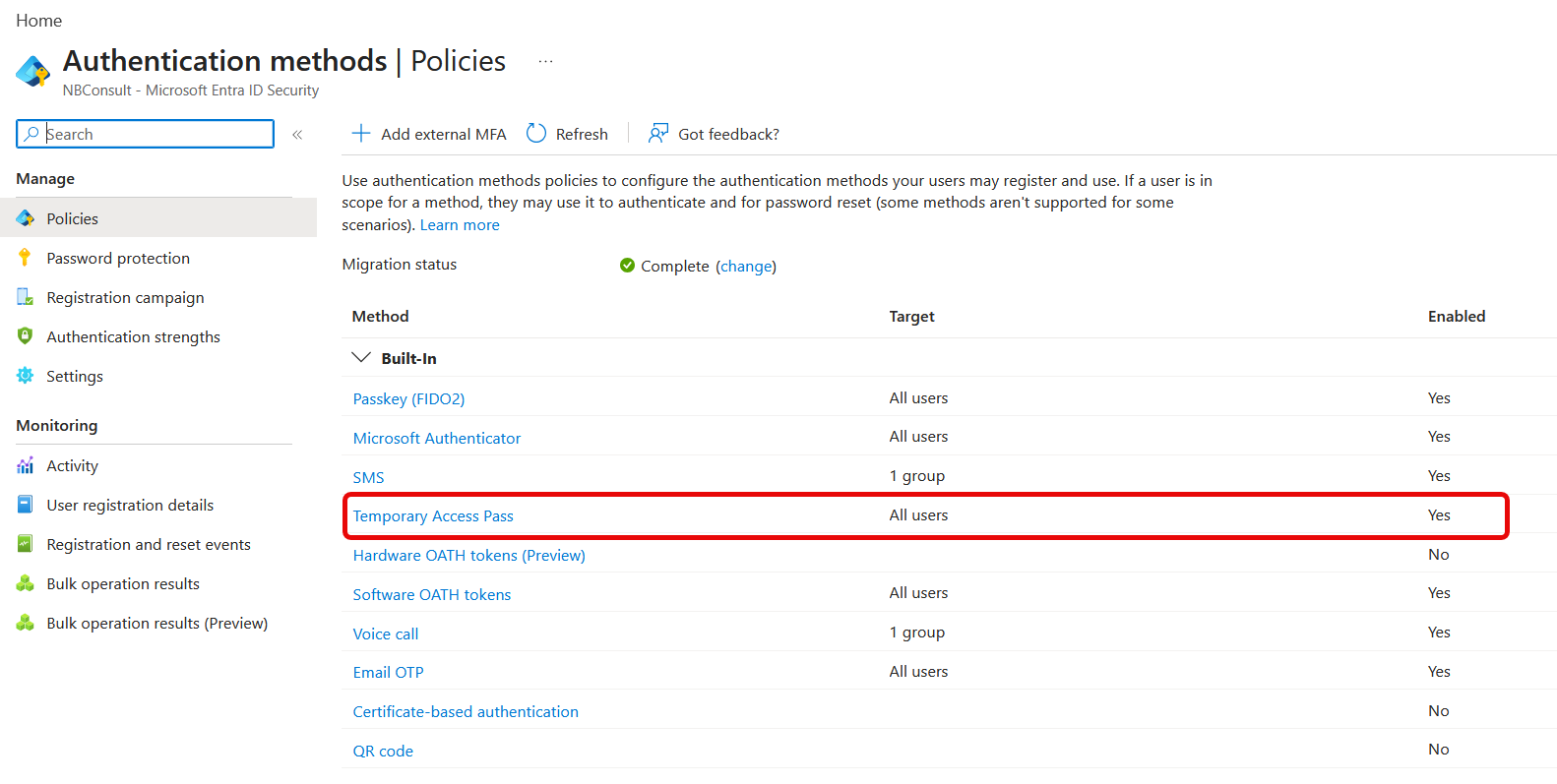The image size is (1557, 784).
Task: Click the Learn more link
Action: (x=460, y=224)
